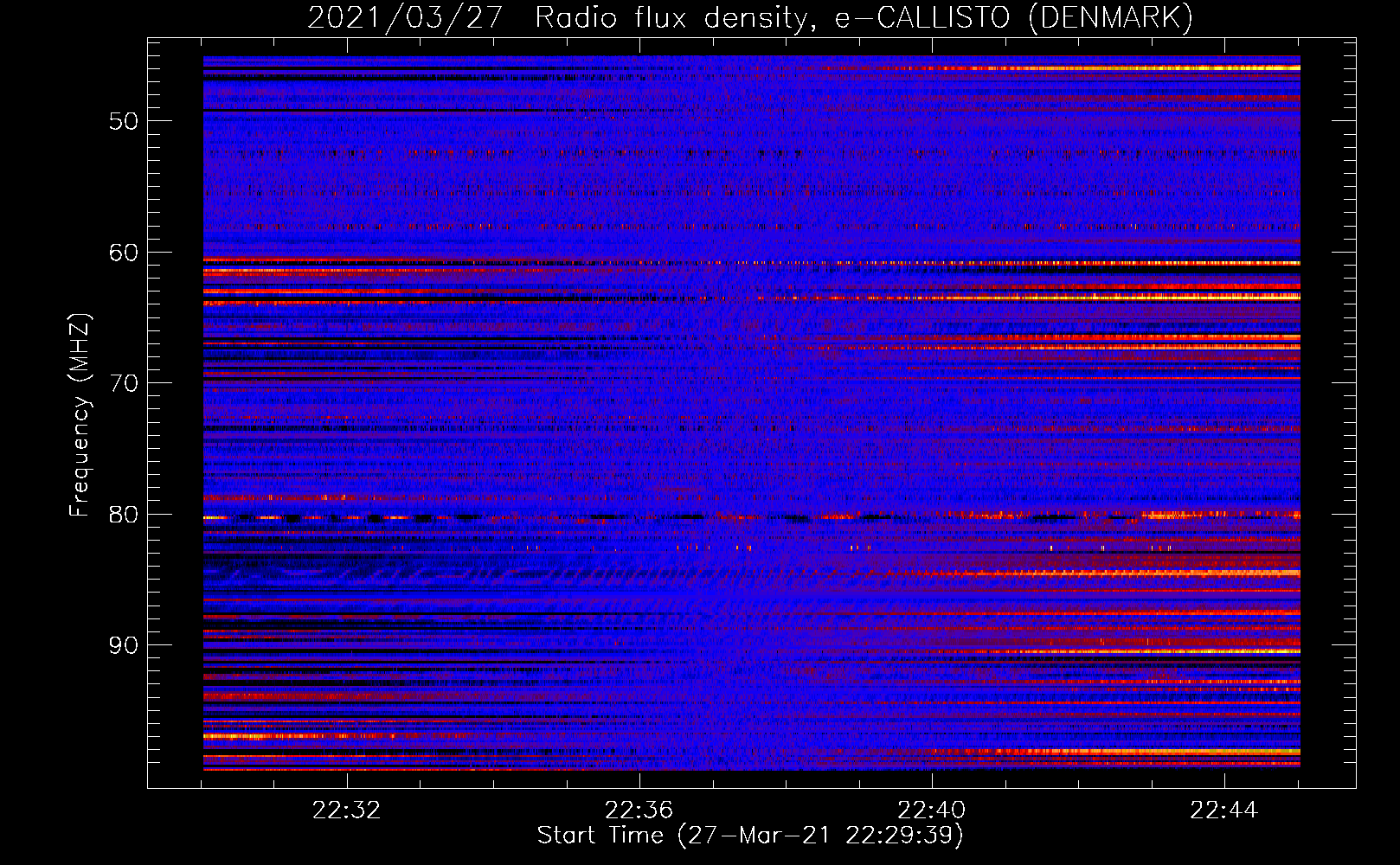This screenshot has height=865, width=1400.
Task: Click the 22:36 time tick label
Action: tap(639, 811)
